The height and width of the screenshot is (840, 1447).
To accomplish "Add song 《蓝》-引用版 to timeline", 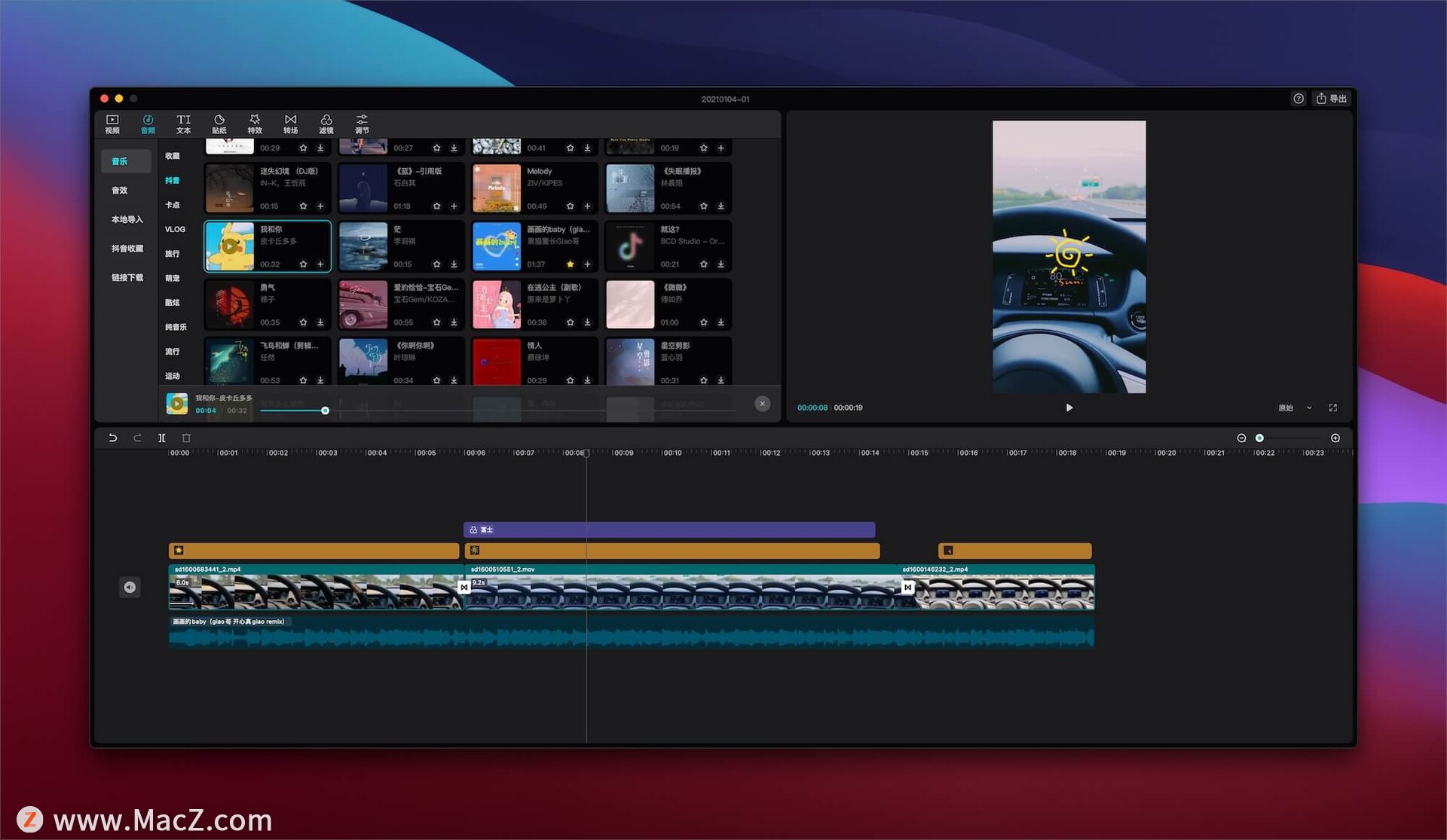I will (x=454, y=206).
